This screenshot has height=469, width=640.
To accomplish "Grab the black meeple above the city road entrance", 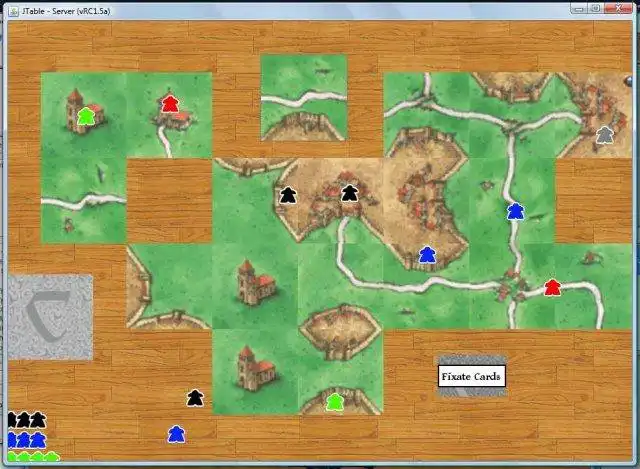I will [349, 193].
